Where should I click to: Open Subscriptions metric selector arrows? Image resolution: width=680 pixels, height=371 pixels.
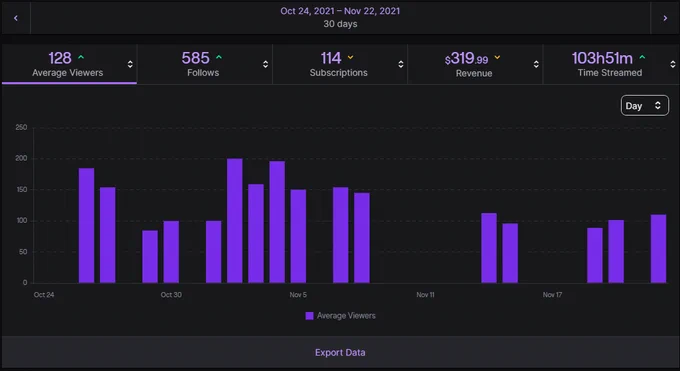pyautogui.click(x=401, y=64)
